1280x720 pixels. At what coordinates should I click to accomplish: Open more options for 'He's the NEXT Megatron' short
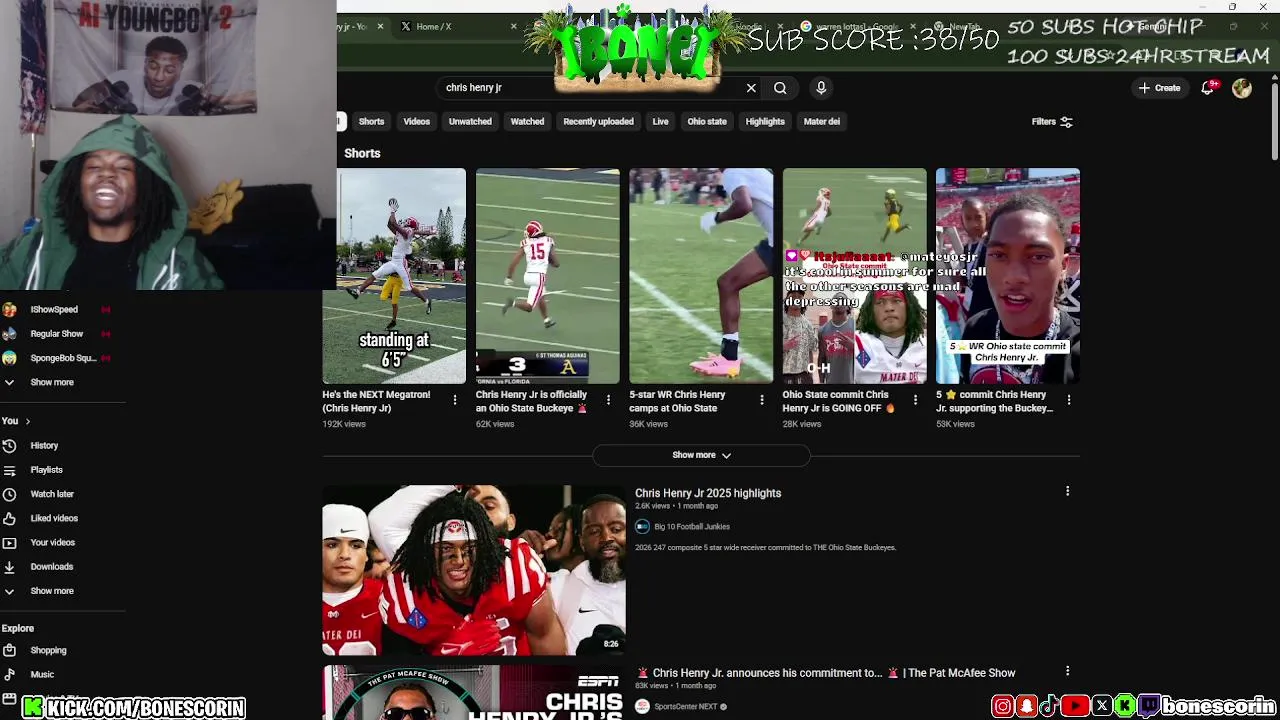[x=455, y=400]
